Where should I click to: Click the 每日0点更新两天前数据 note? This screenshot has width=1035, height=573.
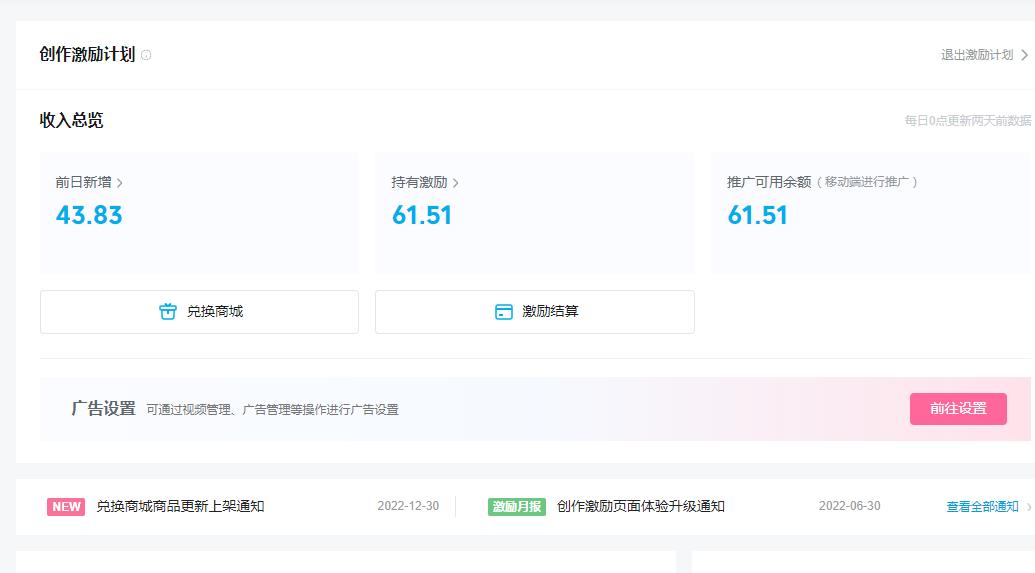point(968,120)
